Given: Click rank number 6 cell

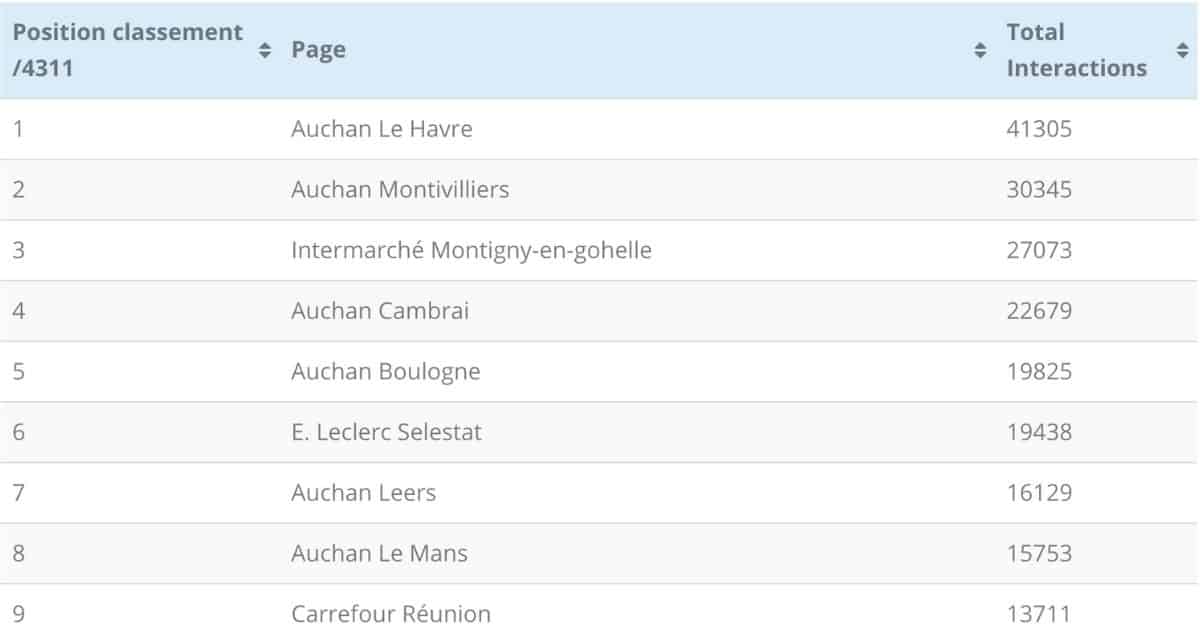Looking at the screenshot, I should pyautogui.click(x=18, y=432).
